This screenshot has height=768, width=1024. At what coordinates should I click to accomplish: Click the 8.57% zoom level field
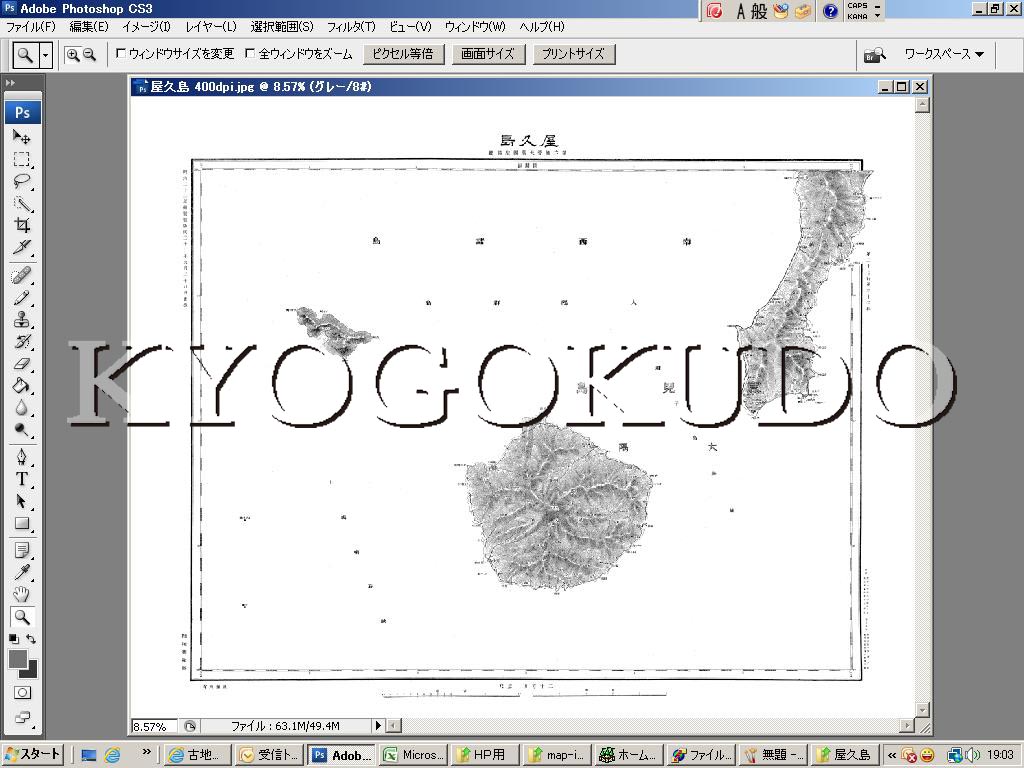[153, 726]
